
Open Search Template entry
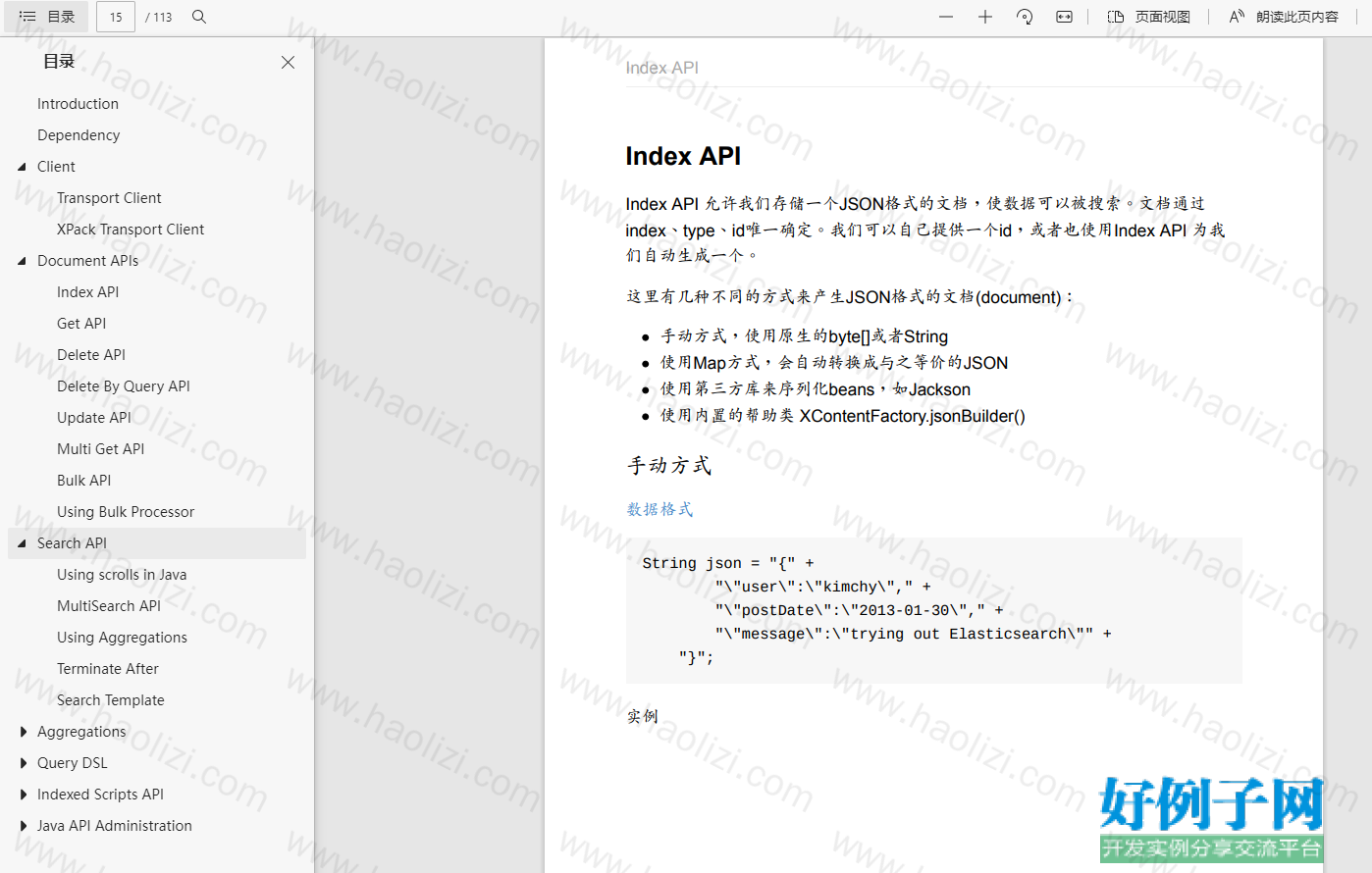pos(111,700)
